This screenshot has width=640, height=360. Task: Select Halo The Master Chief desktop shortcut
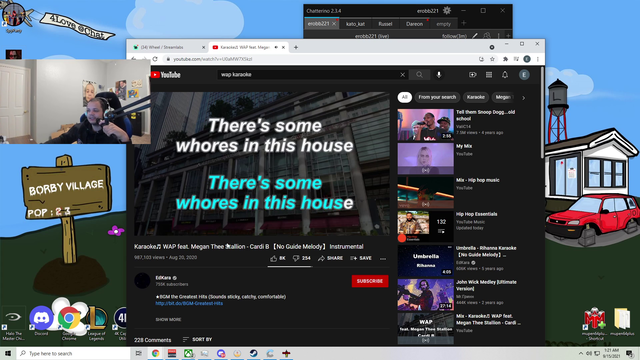point(13,323)
